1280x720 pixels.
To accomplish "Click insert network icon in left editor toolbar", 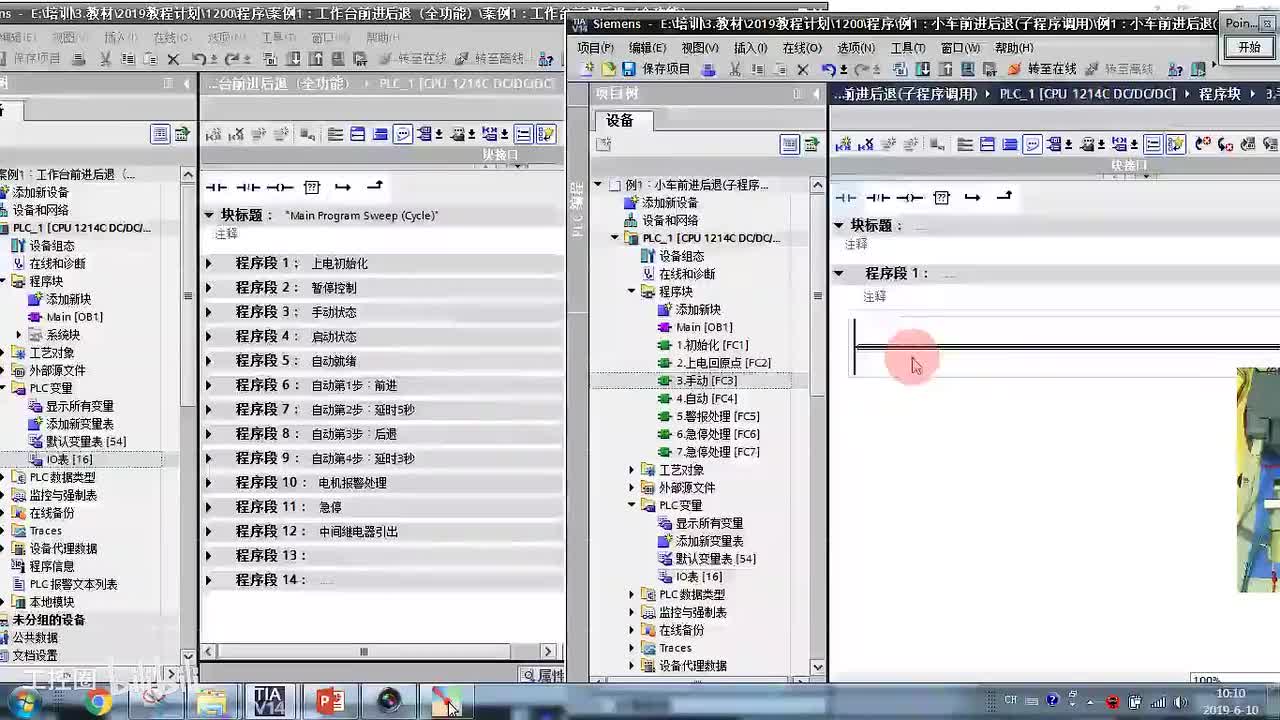I will [x=214, y=134].
